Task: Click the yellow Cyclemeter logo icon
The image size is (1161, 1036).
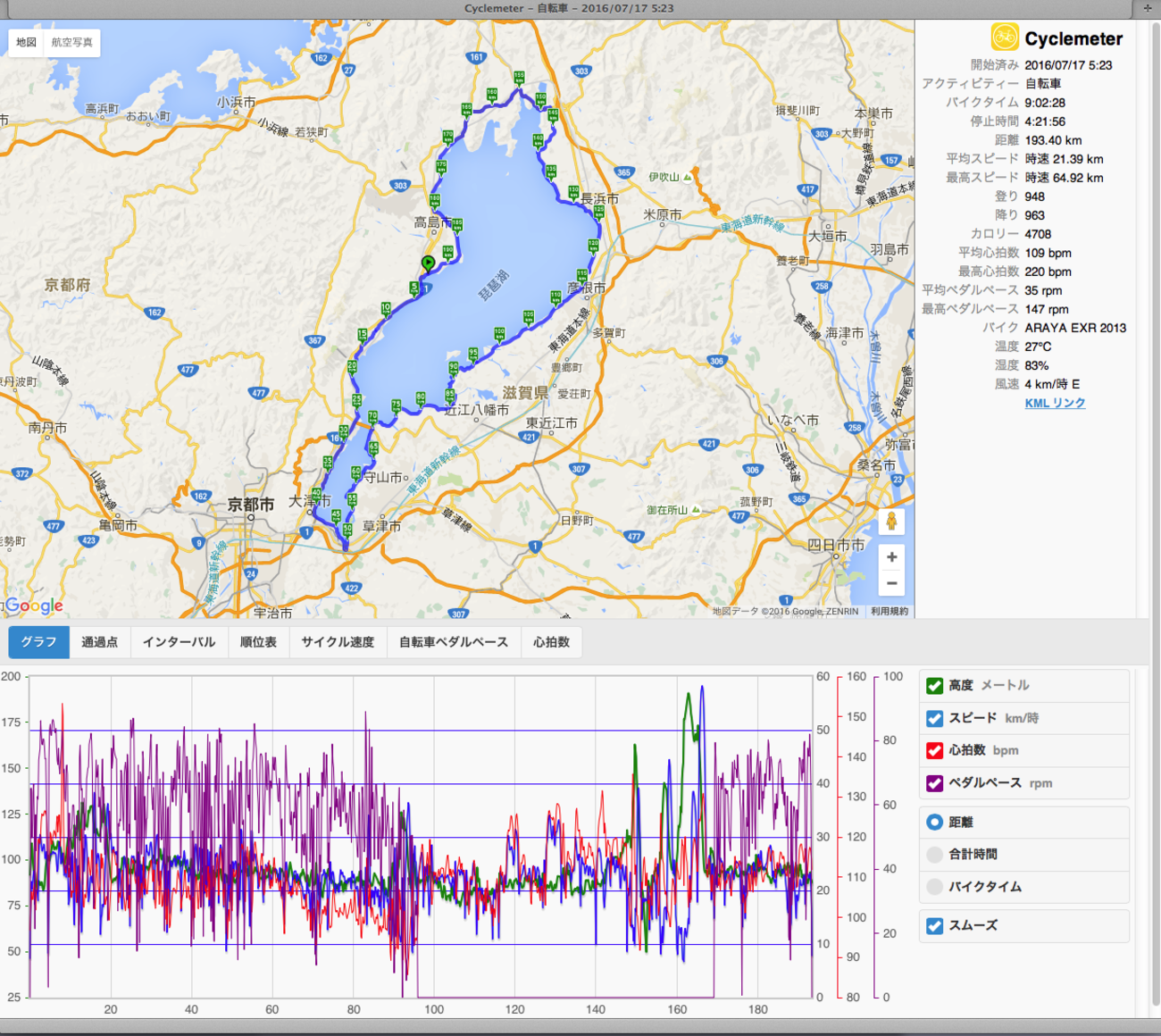Action: click(x=1005, y=38)
